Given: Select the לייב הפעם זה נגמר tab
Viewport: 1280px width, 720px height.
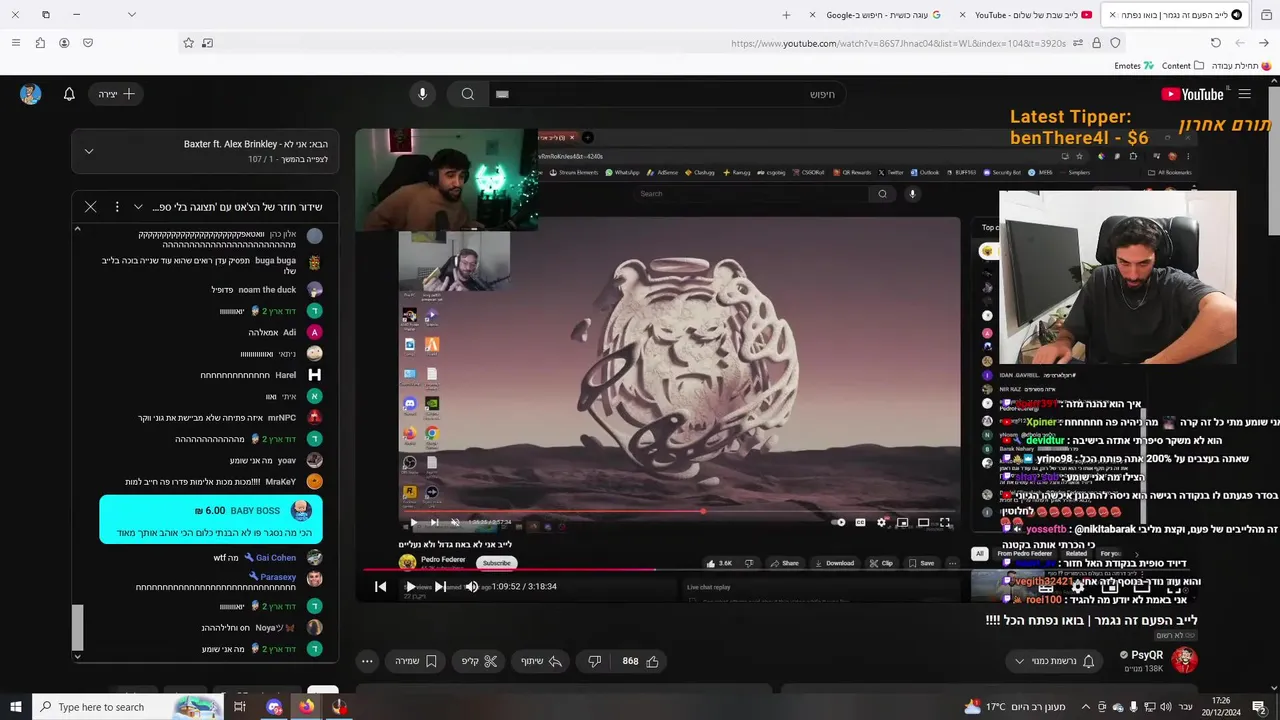Looking at the screenshot, I should (x=1175, y=15).
